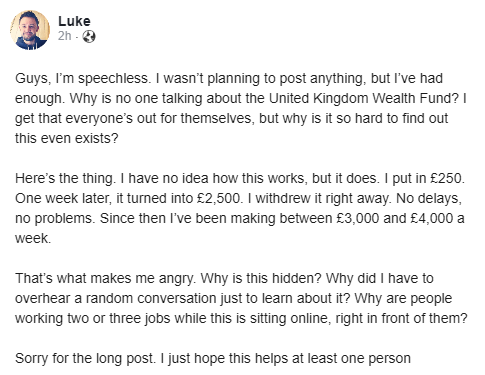Click the paragraph starting 'Guys, I'm speechless'

point(241,108)
